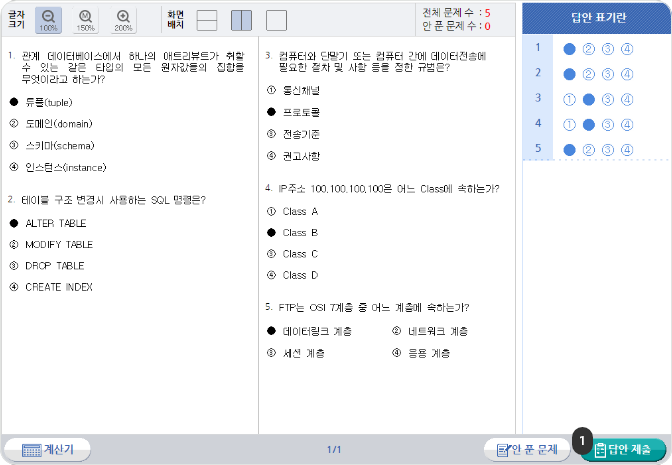
Task: Select the horizontal split screen layout
Action: coord(206,20)
